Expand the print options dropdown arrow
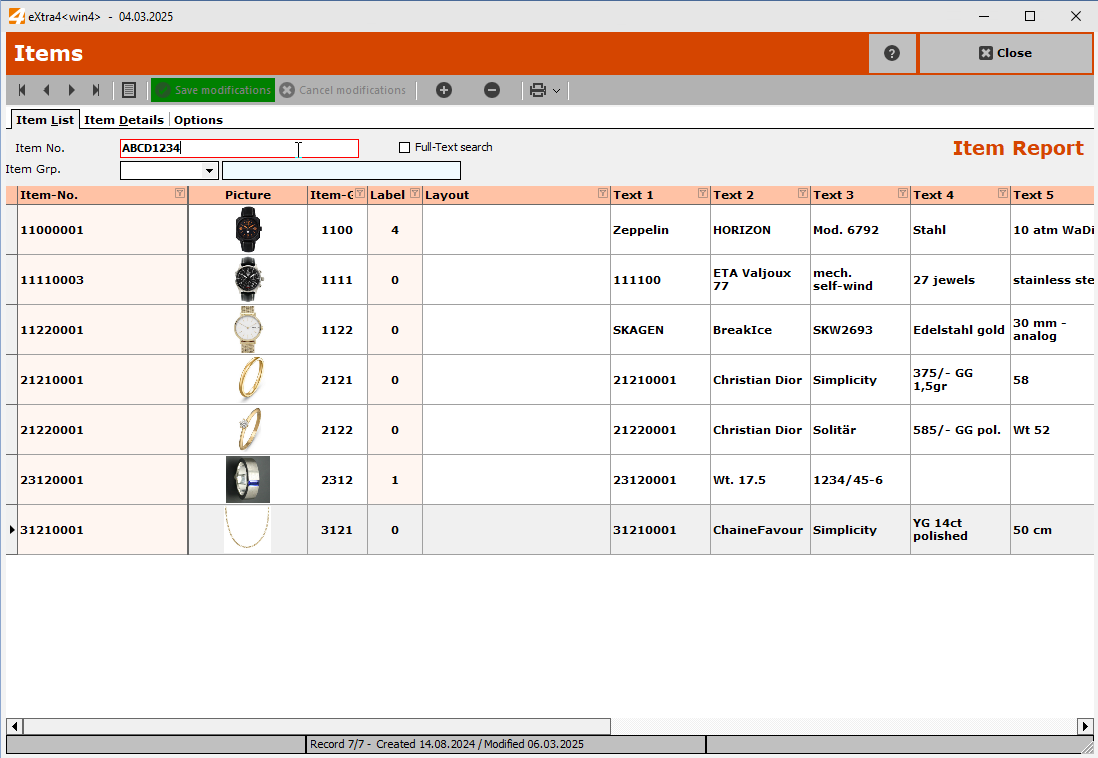The height and width of the screenshot is (758, 1098). (x=557, y=91)
